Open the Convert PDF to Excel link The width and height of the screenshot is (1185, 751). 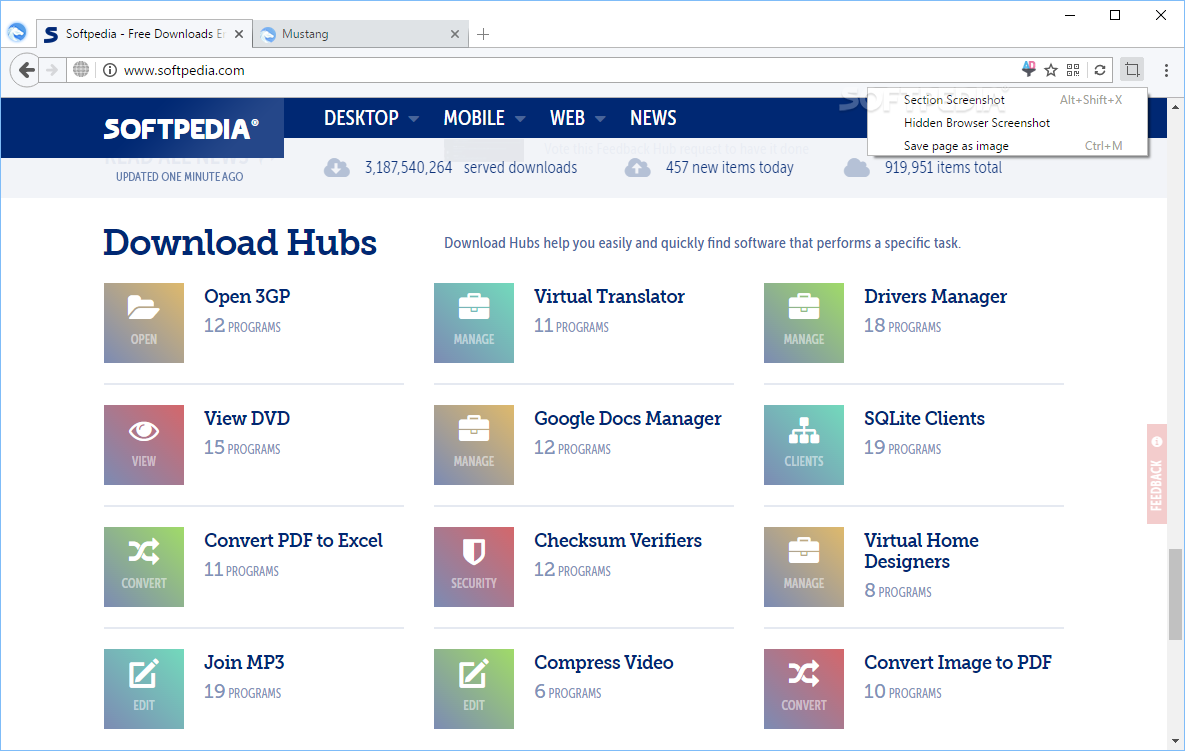293,540
